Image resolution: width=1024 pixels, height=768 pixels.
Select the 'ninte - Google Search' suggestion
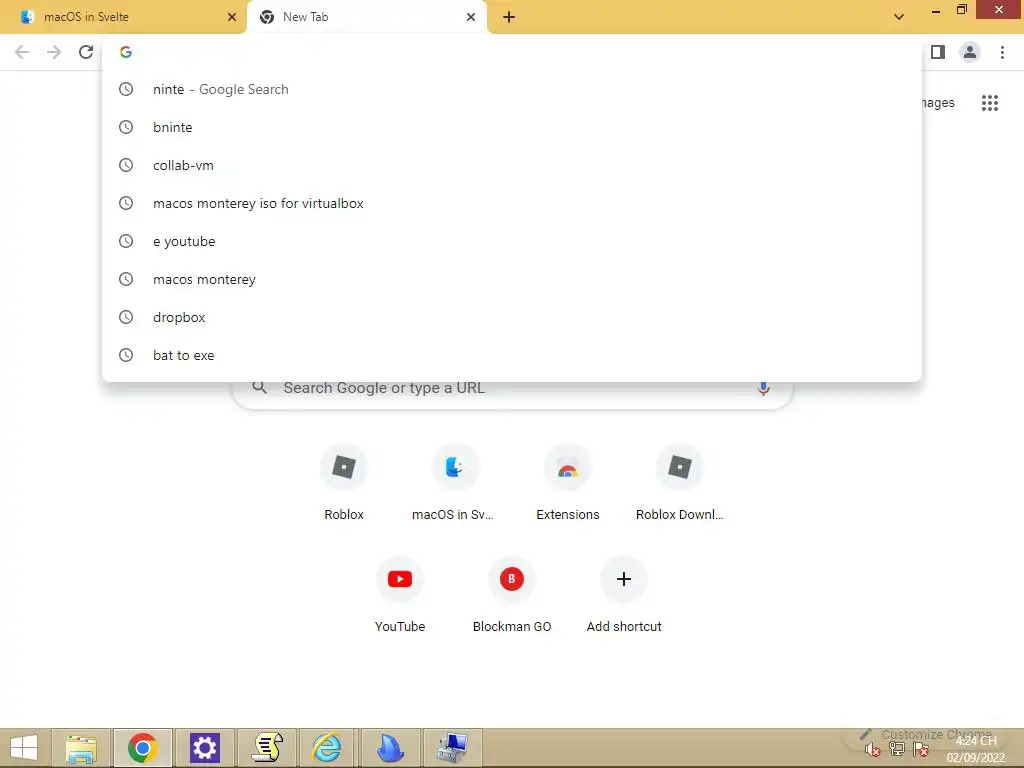coord(512,89)
